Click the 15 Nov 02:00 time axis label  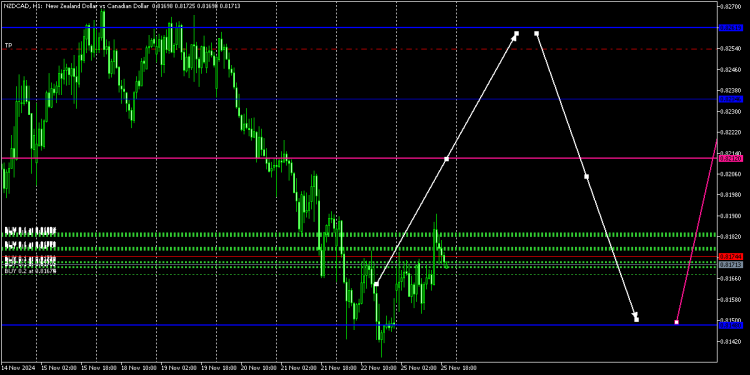(58, 368)
